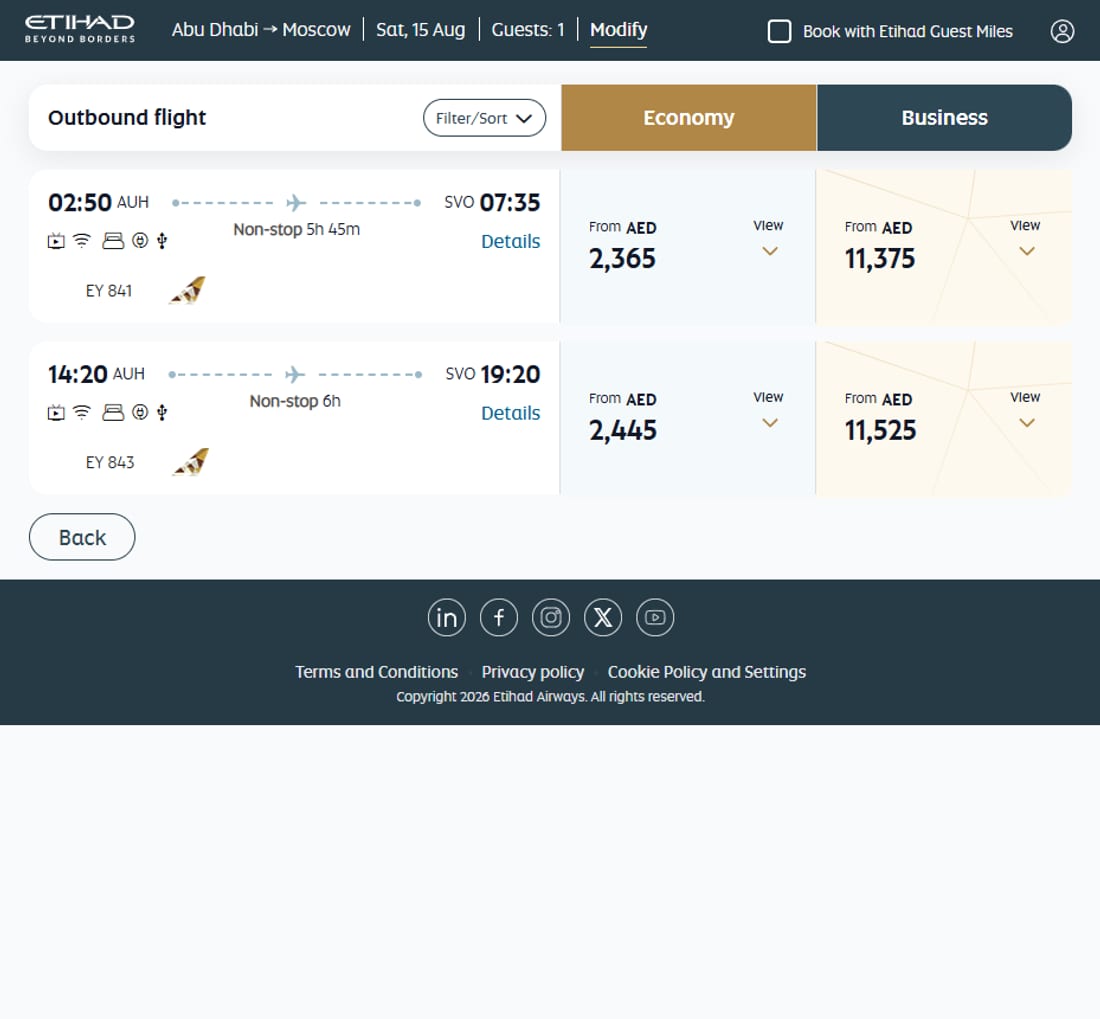This screenshot has width=1100, height=1019.
Task: Click entertainment TV icon for EY 841
Action: click(56, 241)
